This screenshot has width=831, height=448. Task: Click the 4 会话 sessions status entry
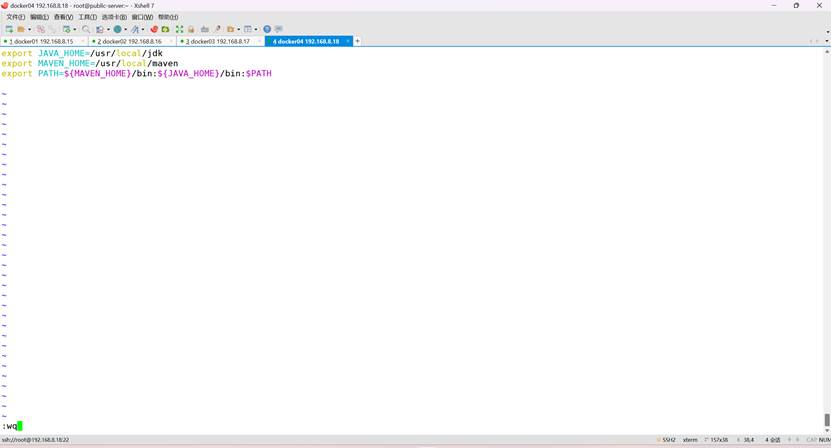point(773,440)
